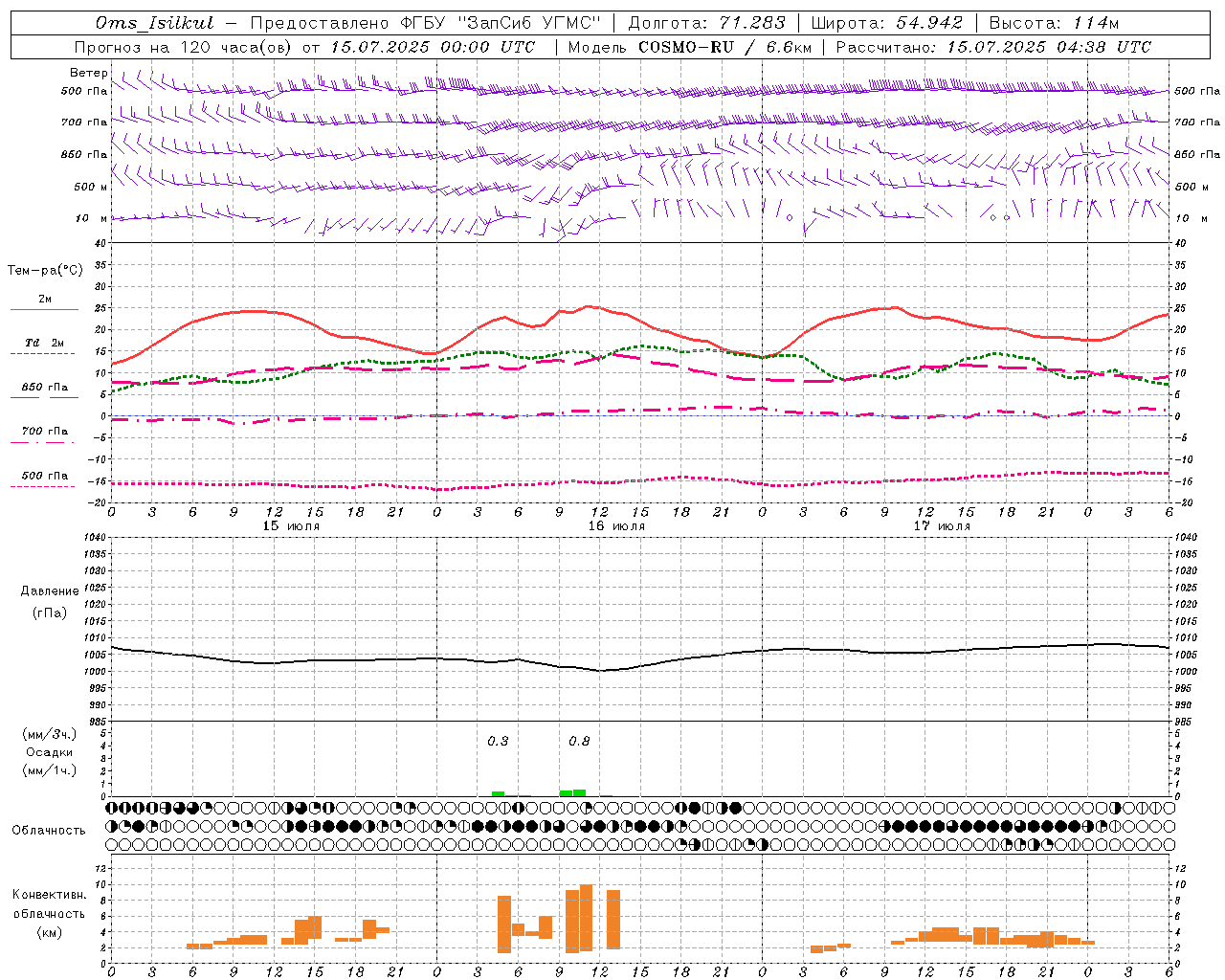Image resolution: width=1225 pixels, height=980 pixels.
Task: Click the tallest orange convective cloud bar
Action: (586, 917)
